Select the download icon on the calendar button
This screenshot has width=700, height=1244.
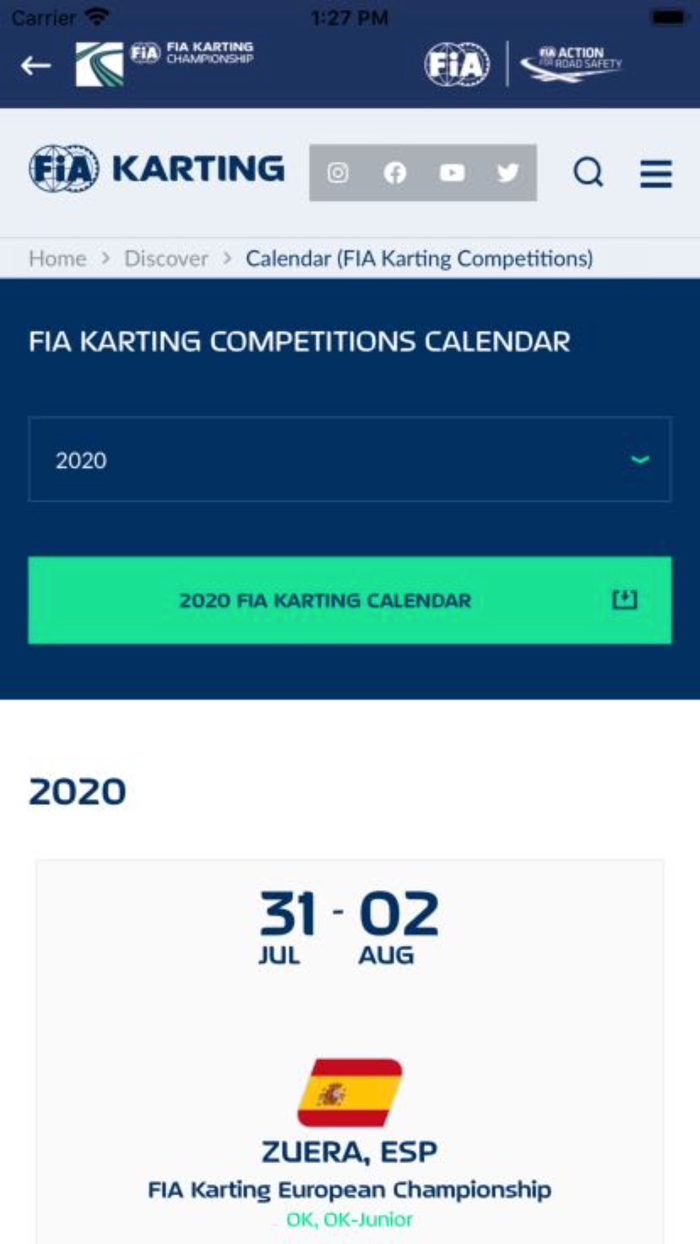click(624, 600)
